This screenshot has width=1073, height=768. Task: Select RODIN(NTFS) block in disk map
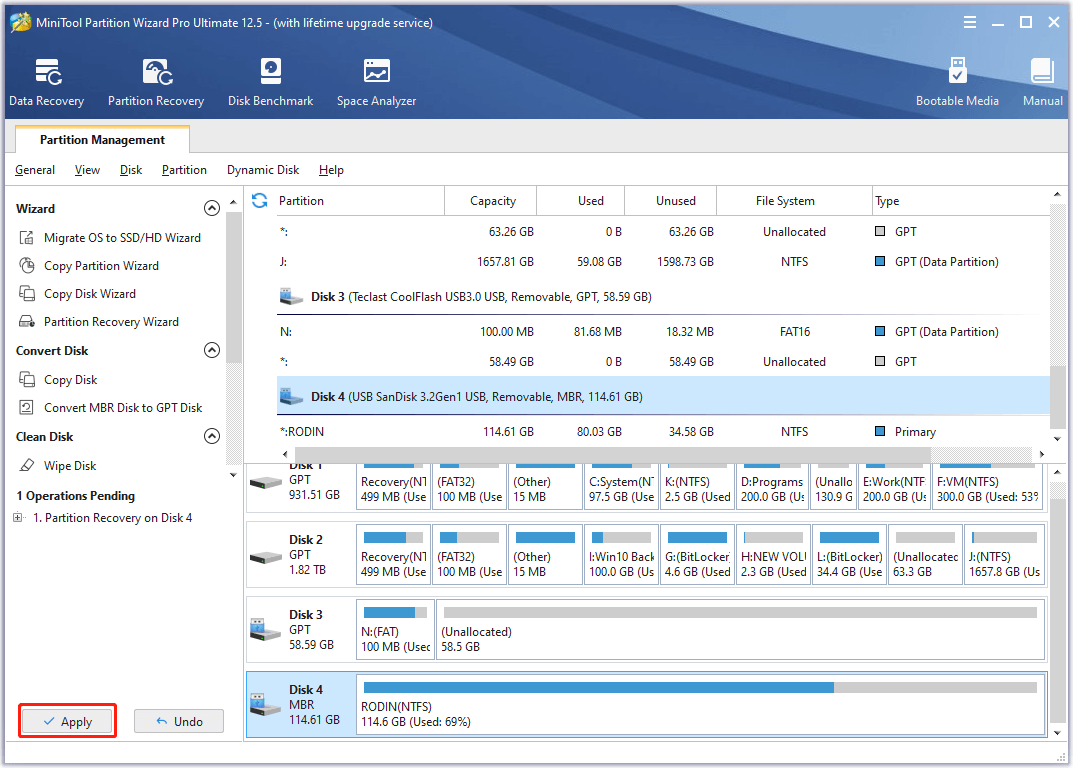(701, 705)
